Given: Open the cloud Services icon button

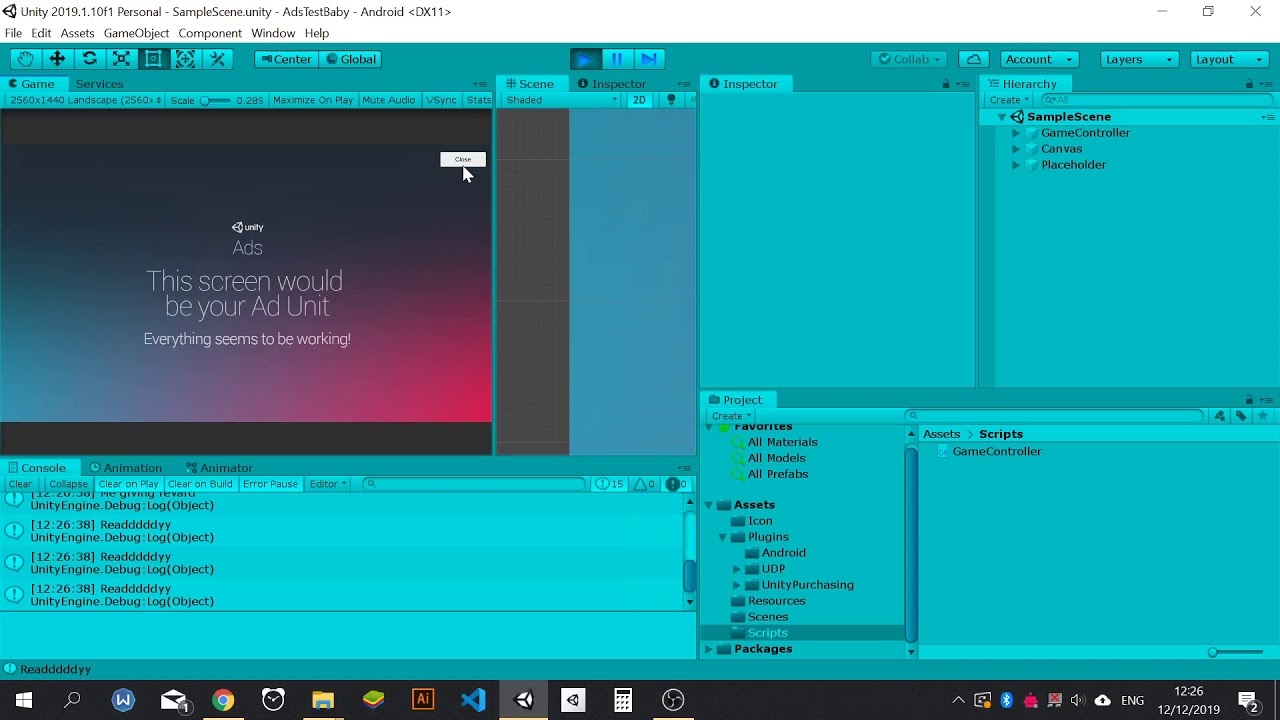Looking at the screenshot, I should point(974,59).
